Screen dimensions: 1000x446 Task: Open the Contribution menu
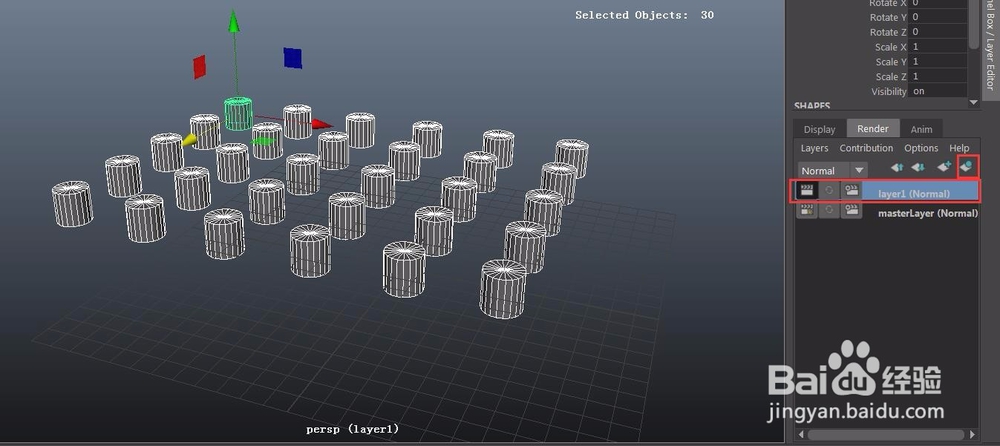tap(866, 148)
